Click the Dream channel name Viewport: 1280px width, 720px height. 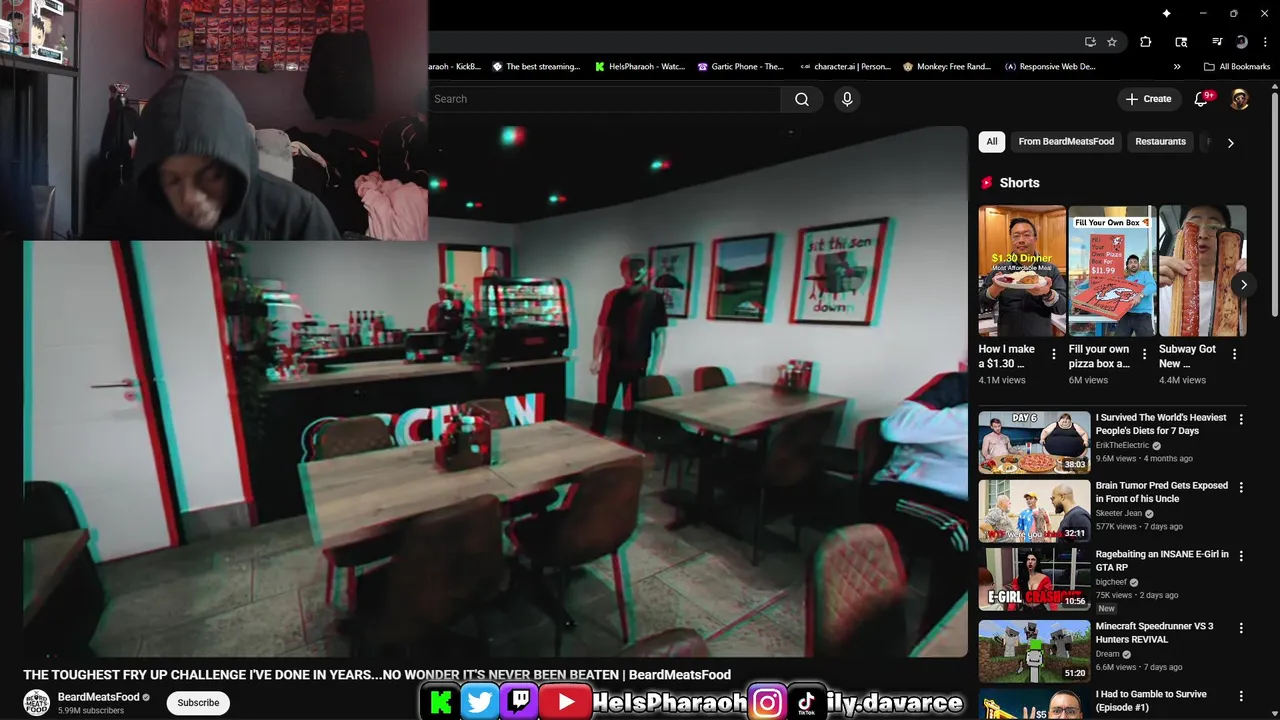click(x=1107, y=654)
